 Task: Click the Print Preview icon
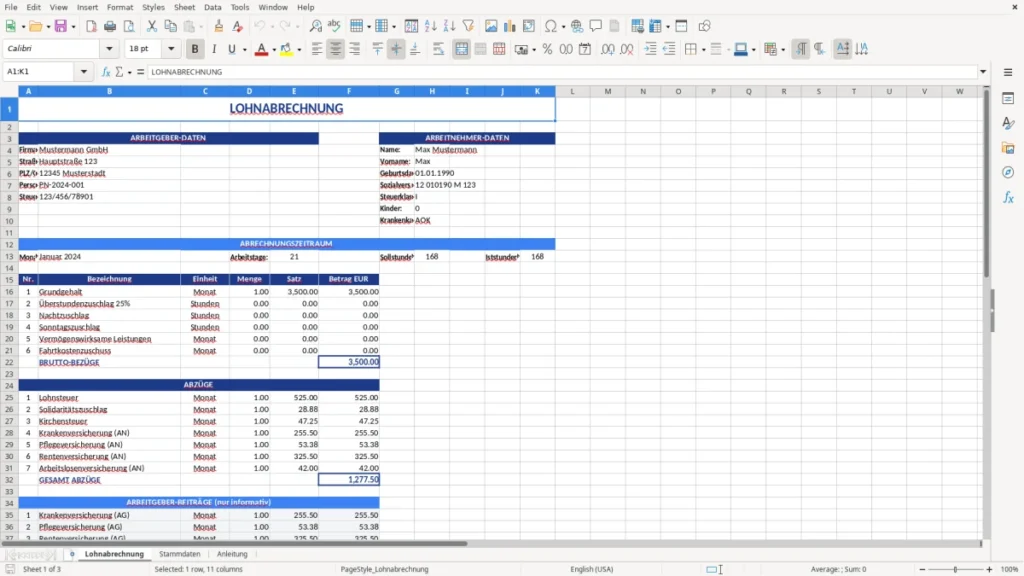coord(129,26)
